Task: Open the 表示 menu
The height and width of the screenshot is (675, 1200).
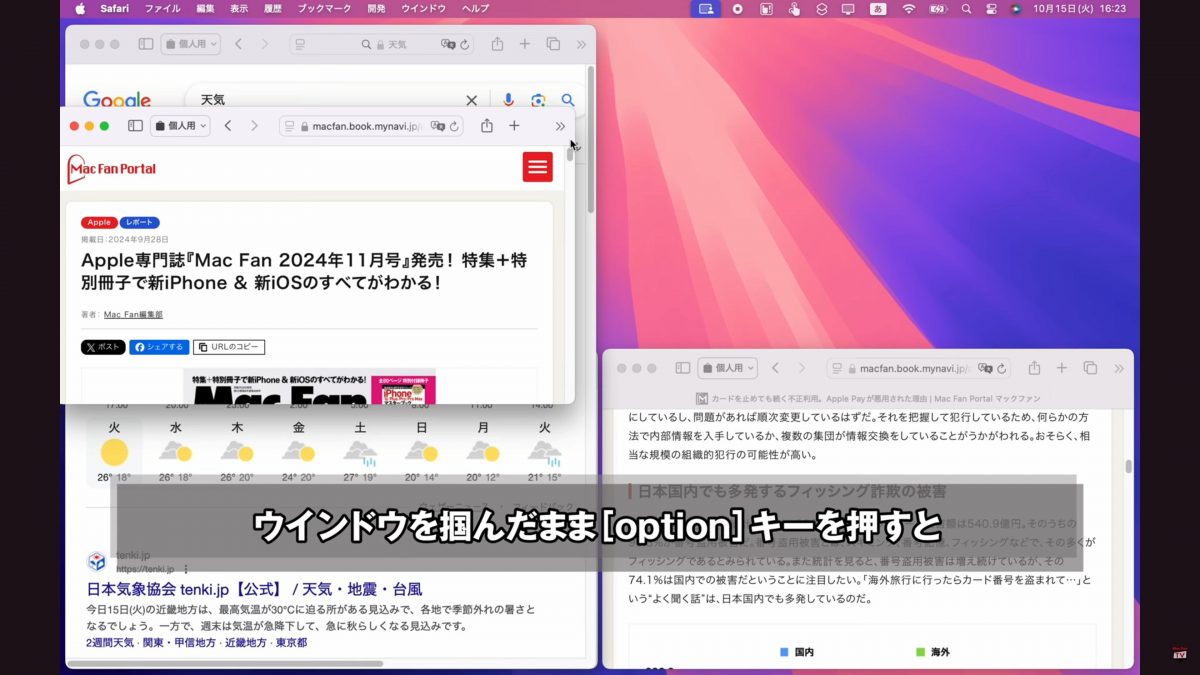Action: pyautogui.click(x=239, y=8)
